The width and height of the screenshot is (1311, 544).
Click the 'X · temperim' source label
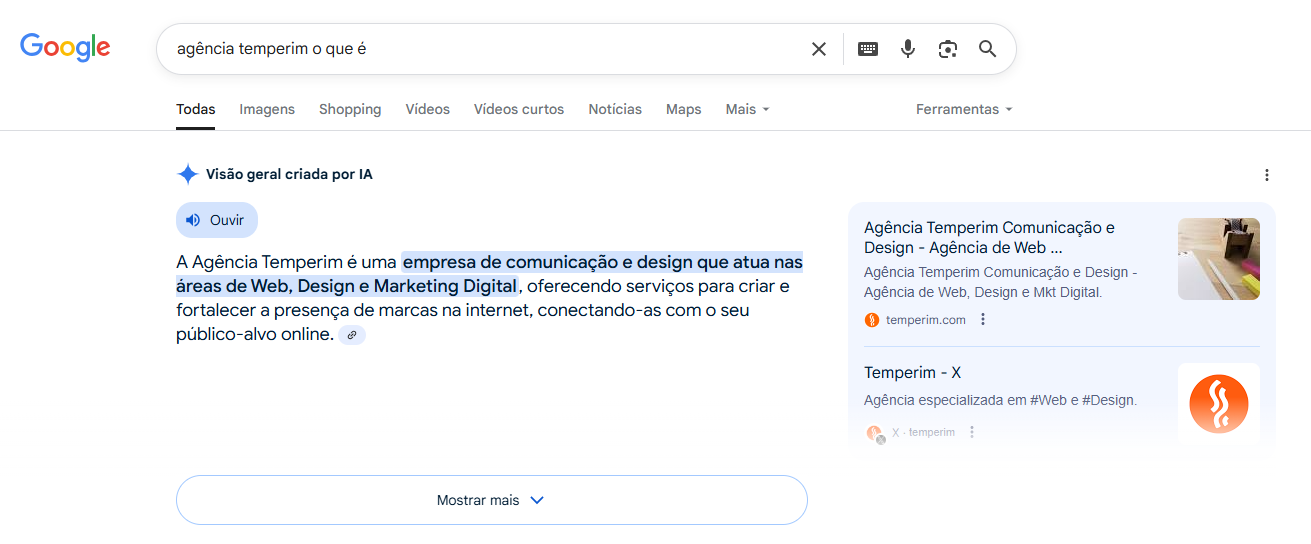pos(923,432)
